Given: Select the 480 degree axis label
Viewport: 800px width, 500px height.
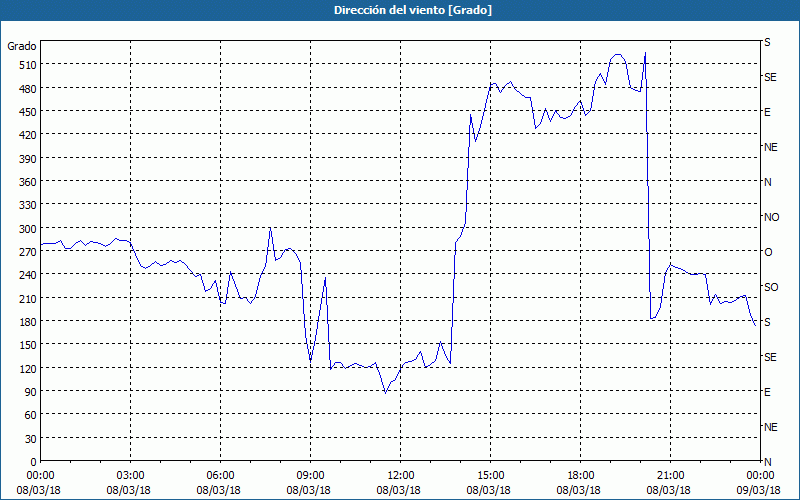Looking at the screenshot, I should [28, 89].
